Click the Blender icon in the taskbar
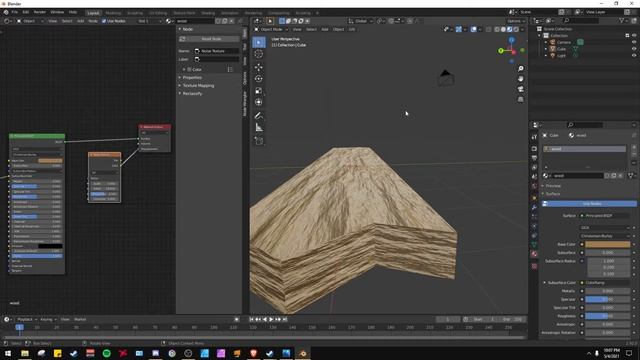 pyautogui.click(x=303, y=353)
